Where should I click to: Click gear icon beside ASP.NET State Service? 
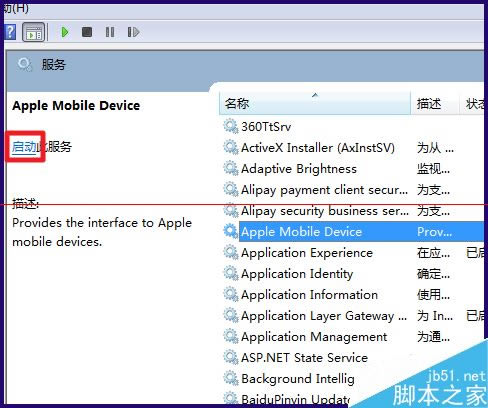(231, 357)
